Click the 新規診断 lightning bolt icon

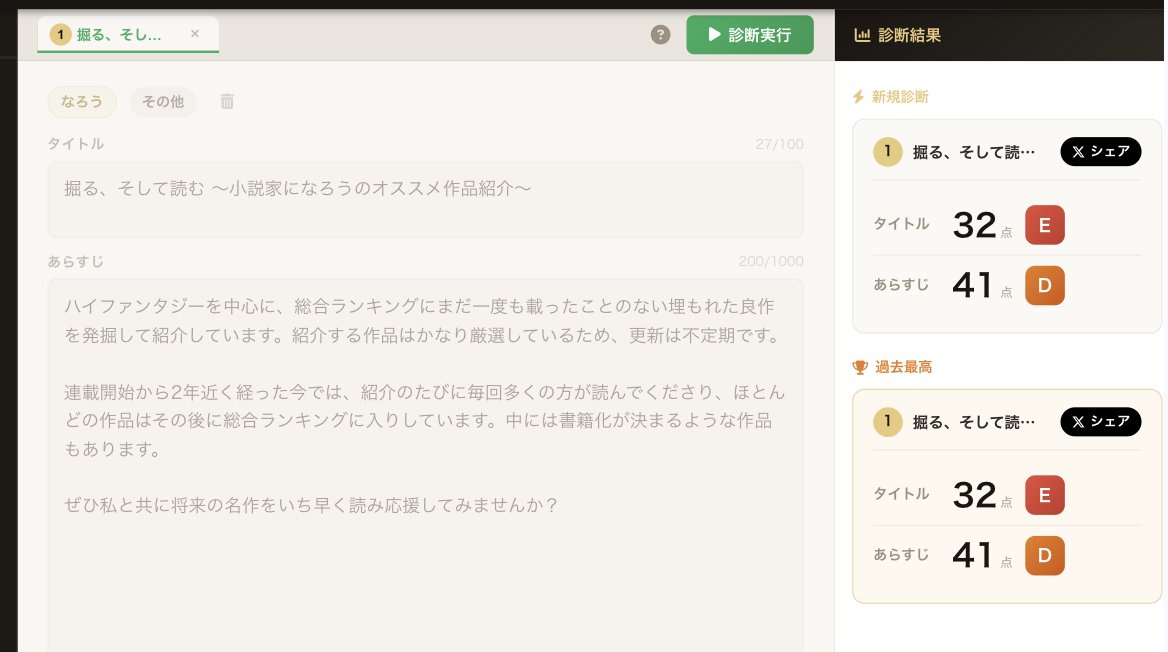click(858, 97)
